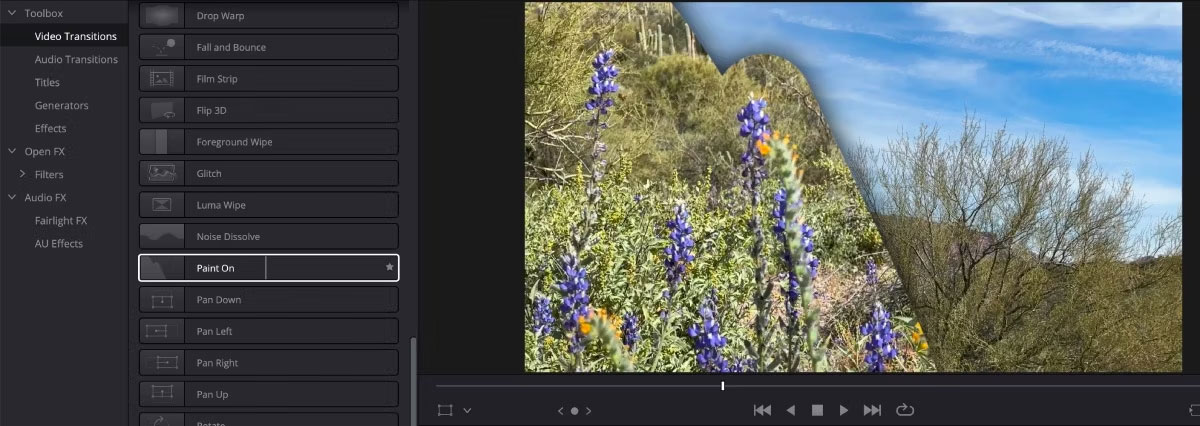Viewport: 1200px width, 426px height.
Task: Collapse the Toolbox tree section
Action: tap(12, 13)
